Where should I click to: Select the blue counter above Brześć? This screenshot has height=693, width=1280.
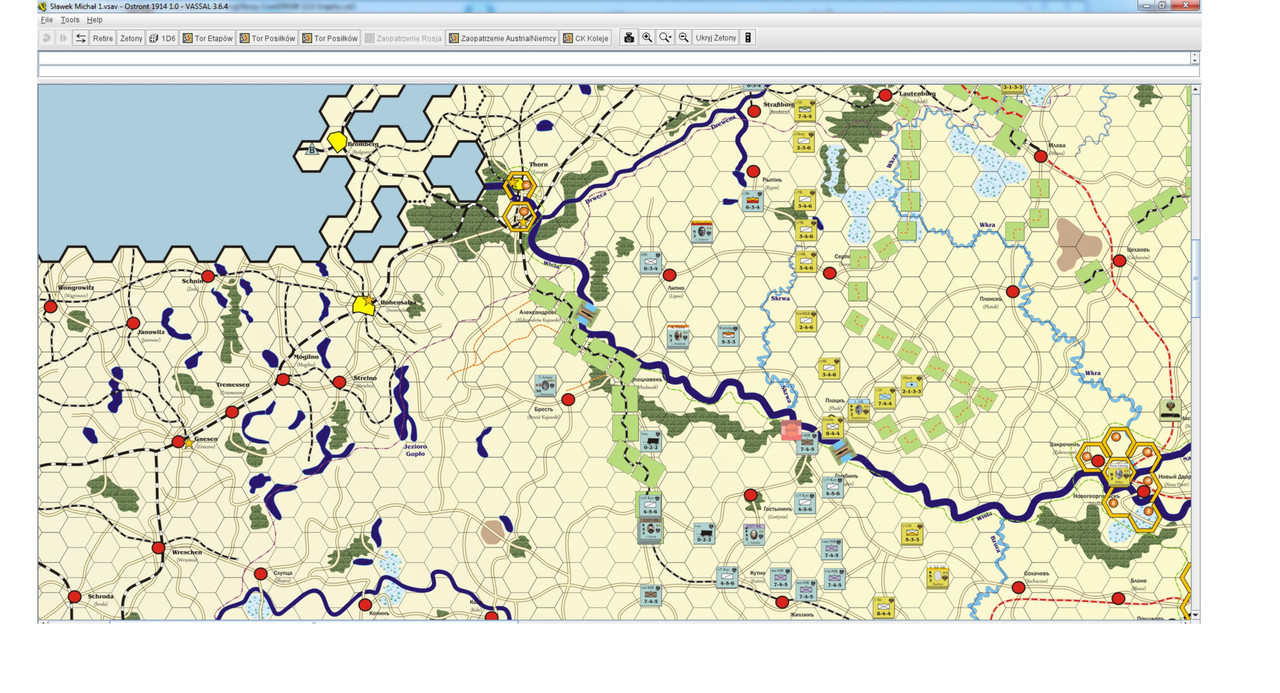pos(546,385)
